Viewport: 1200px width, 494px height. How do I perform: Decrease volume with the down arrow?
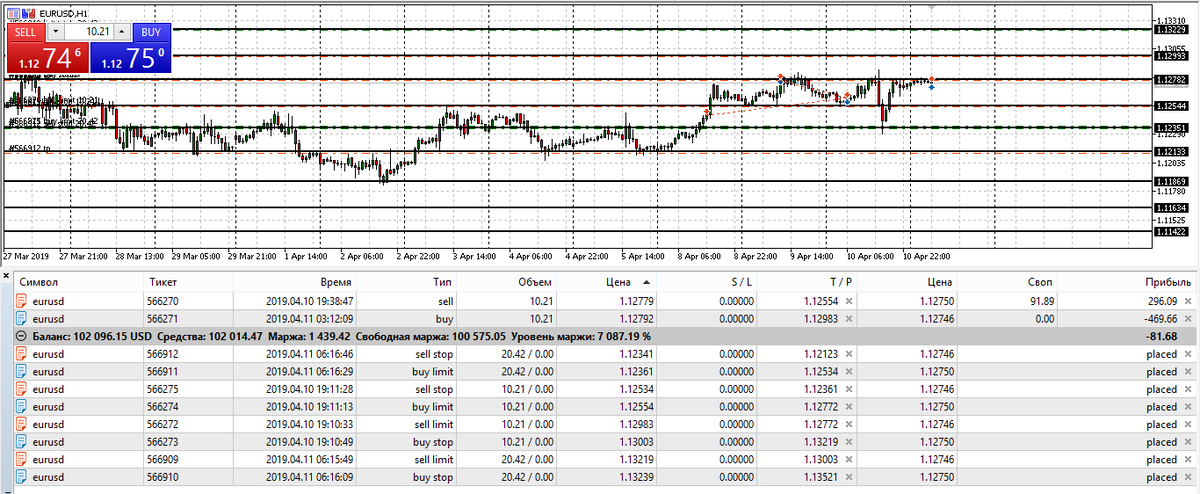pos(56,31)
